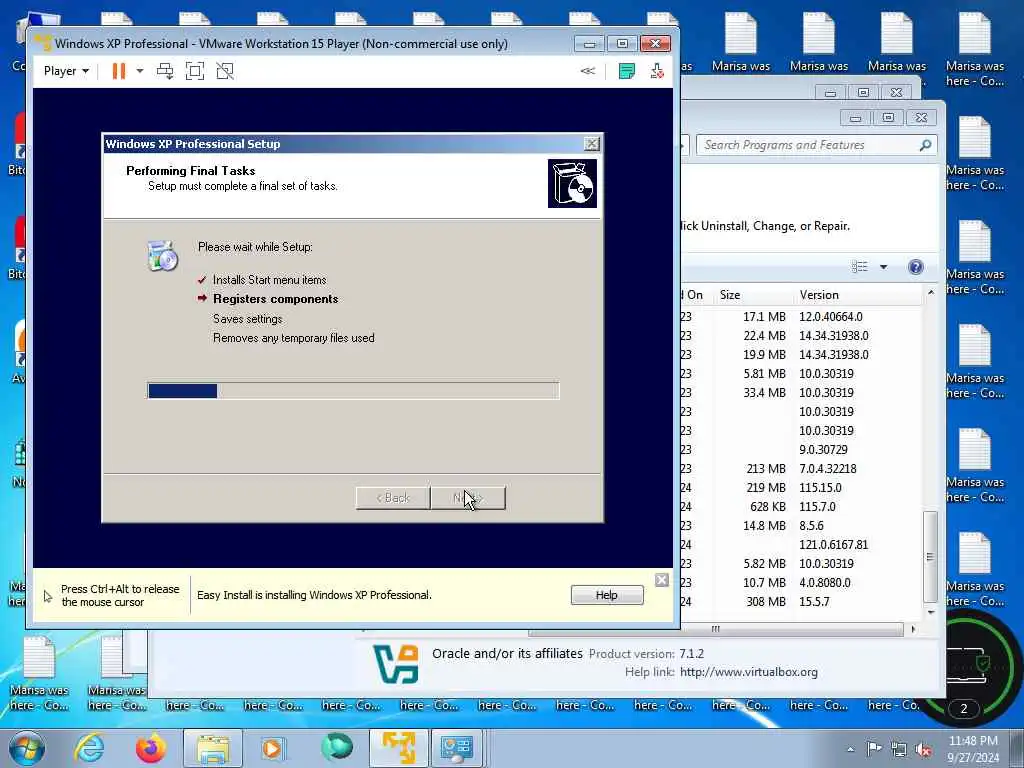The width and height of the screenshot is (1024, 768).
Task: Select the bottom-left desktop Marisa was here file
Action: pos(39,675)
